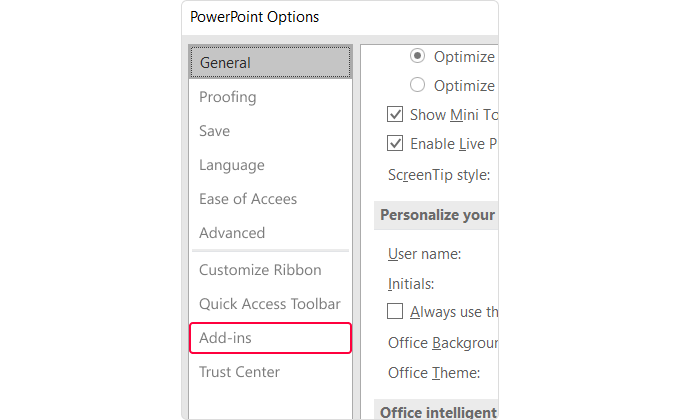Select Quick Access Toolbar category
The width and height of the screenshot is (700, 420).
[x=270, y=304]
